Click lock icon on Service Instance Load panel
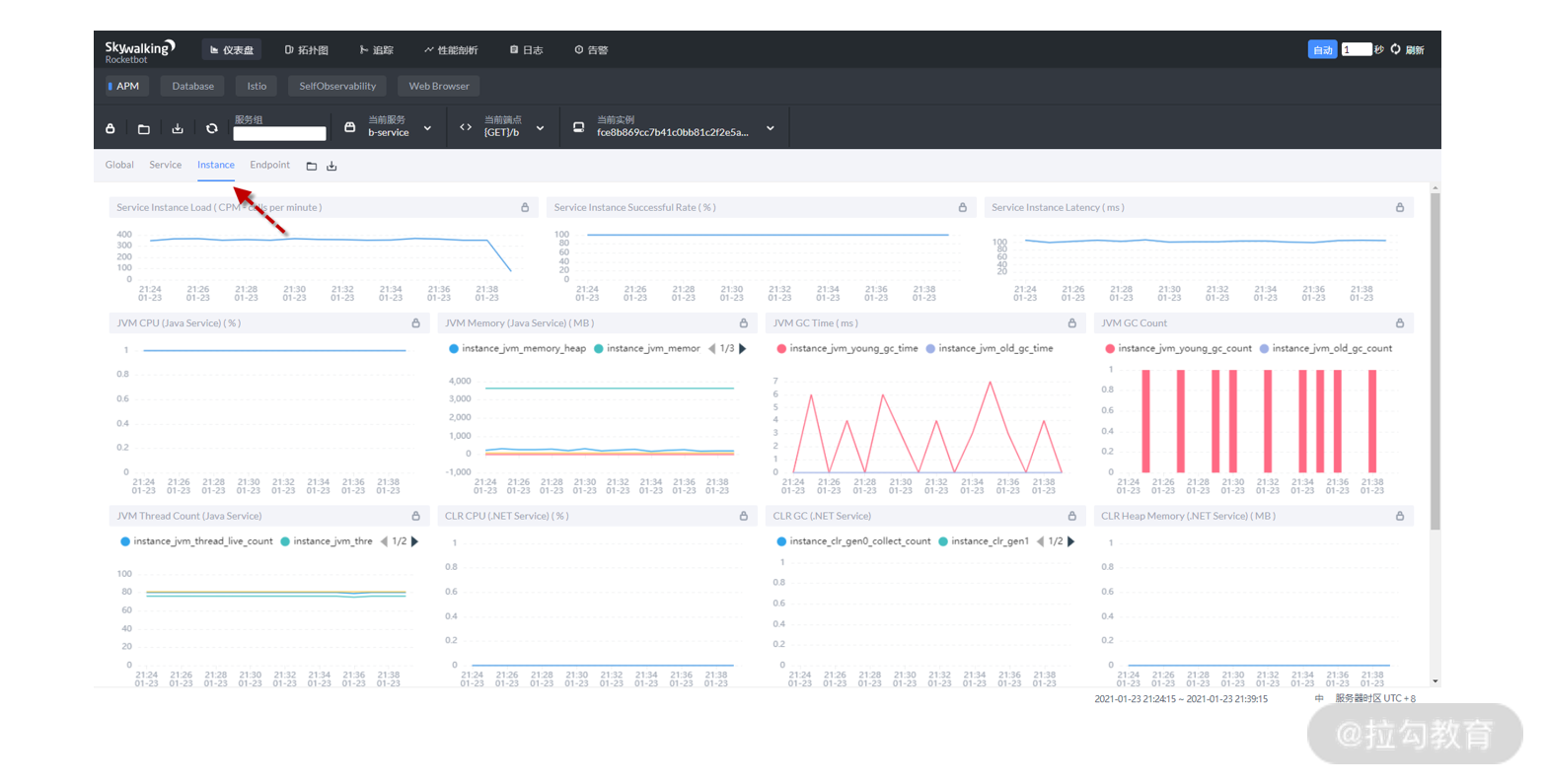This screenshot has width=1545, height=784. coord(525,207)
